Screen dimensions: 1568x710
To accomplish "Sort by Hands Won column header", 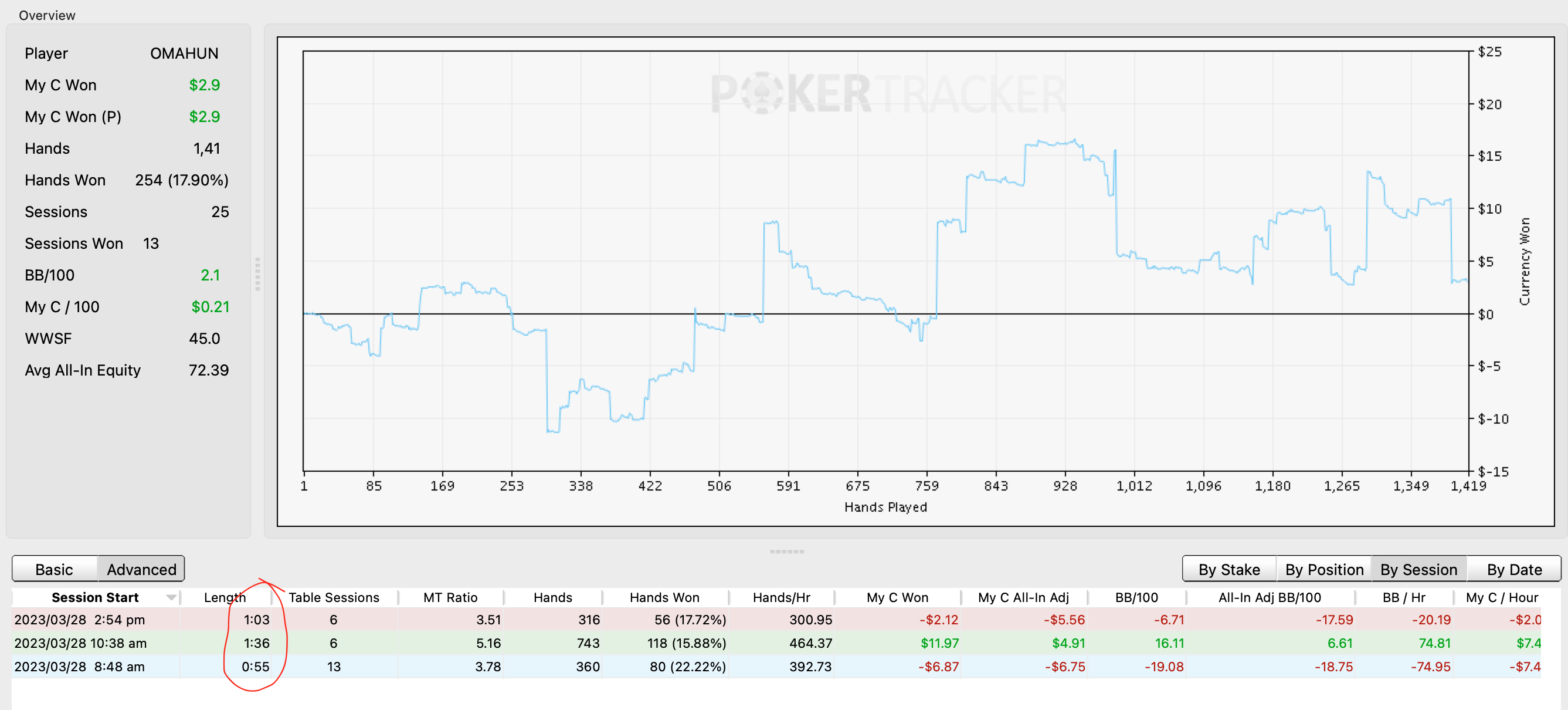I will [664, 597].
